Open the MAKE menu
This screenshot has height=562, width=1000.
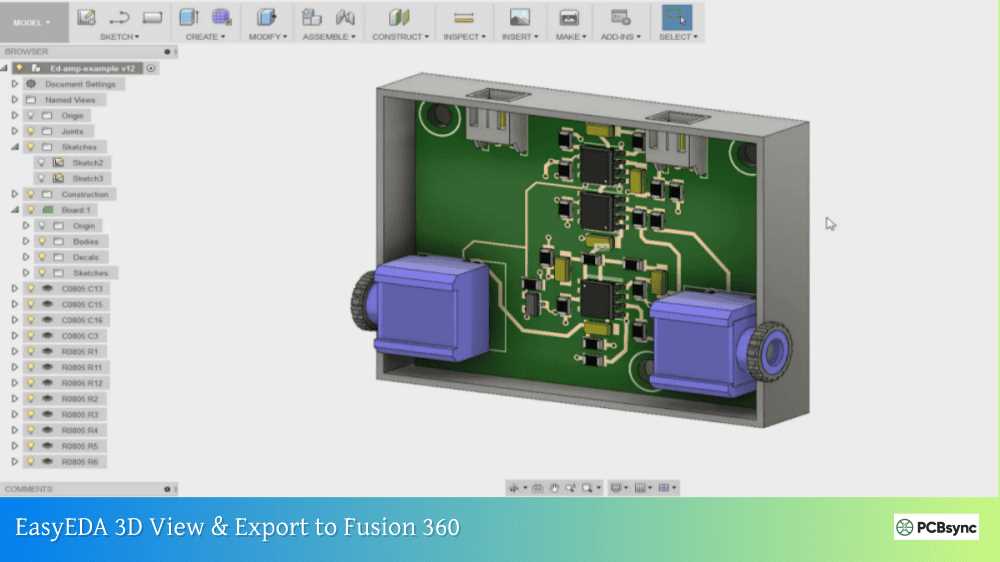coord(570,37)
